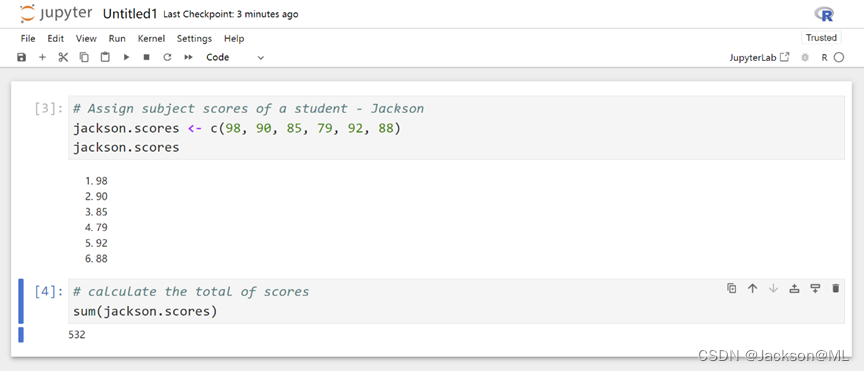Run the selected cell with the play icon
The height and width of the screenshot is (371, 864).
[126, 57]
